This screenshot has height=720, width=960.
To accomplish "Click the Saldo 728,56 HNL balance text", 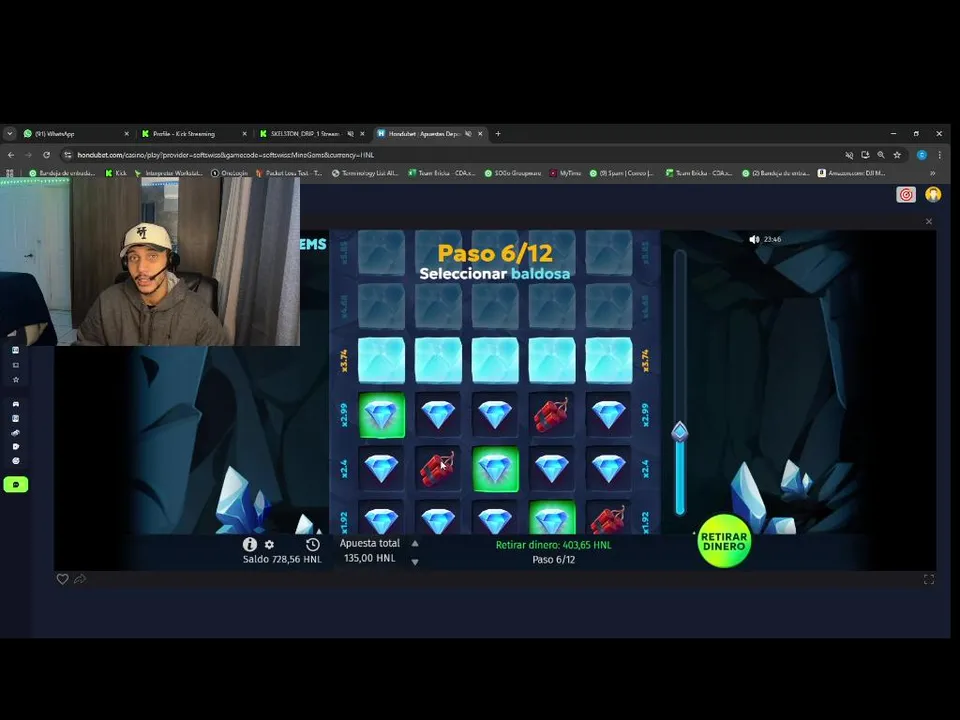I will point(282,559).
